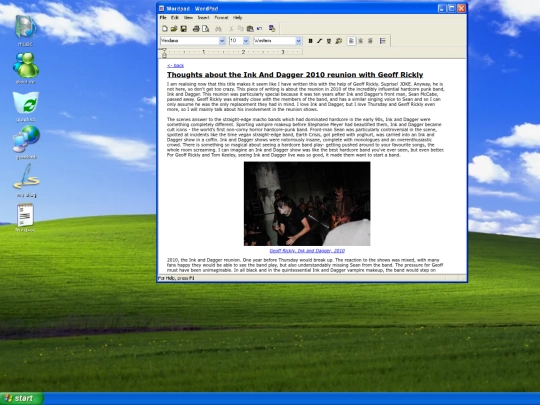The image size is (540, 405).
Task: Click the concert photo in the document
Action: click(307, 204)
